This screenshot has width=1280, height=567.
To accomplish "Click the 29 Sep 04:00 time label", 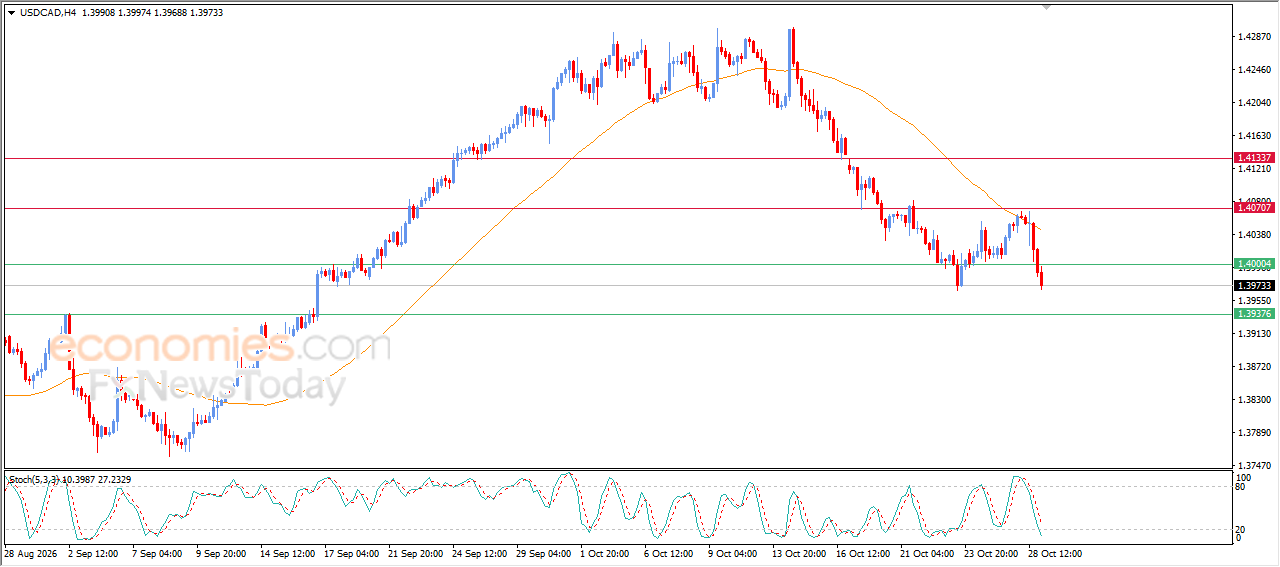I will [x=544, y=553].
